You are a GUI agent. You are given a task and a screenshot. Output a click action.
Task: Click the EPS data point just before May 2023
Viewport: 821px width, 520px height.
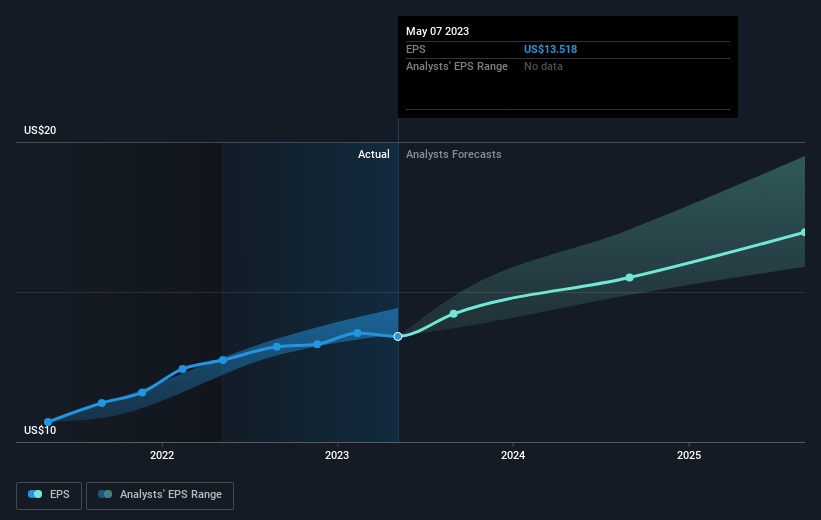pos(357,333)
